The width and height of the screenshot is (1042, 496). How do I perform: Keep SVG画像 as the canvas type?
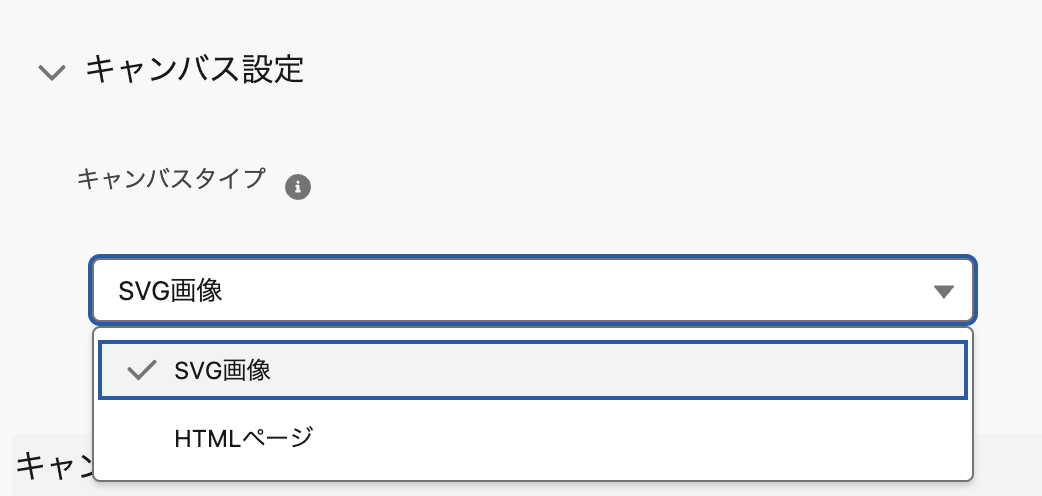222,370
